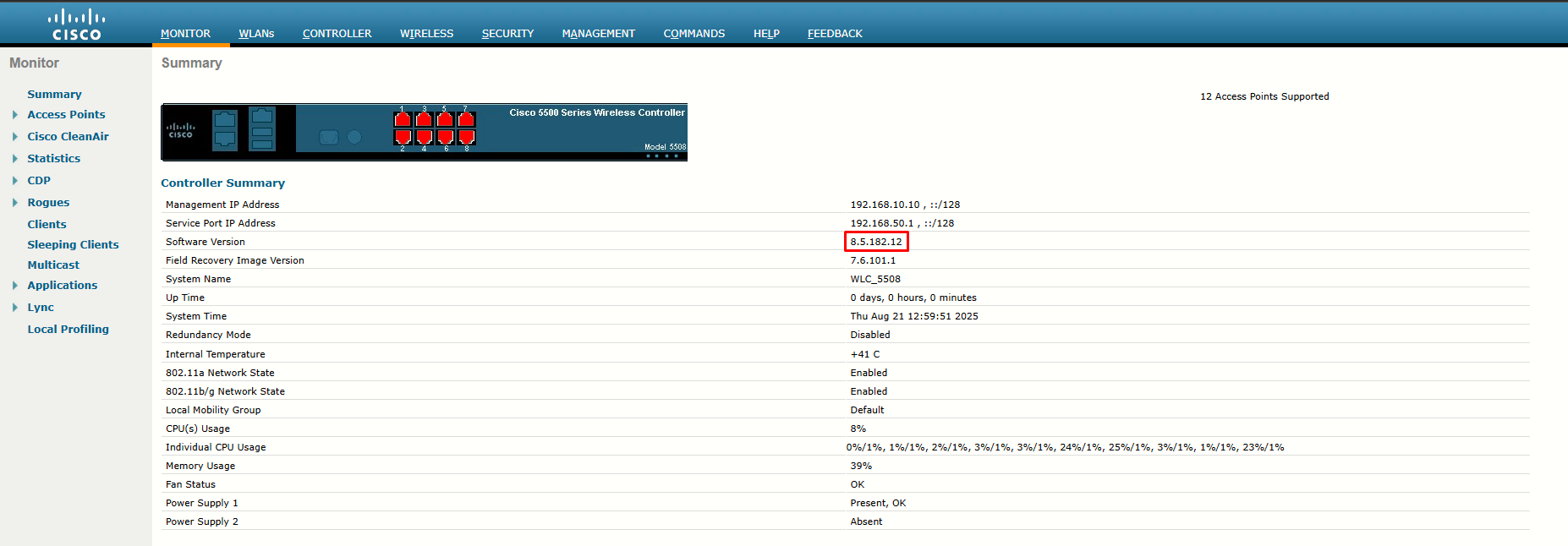The image size is (1568, 546).
Task: Open the Multicast sidebar link
Action: point(53,265)
